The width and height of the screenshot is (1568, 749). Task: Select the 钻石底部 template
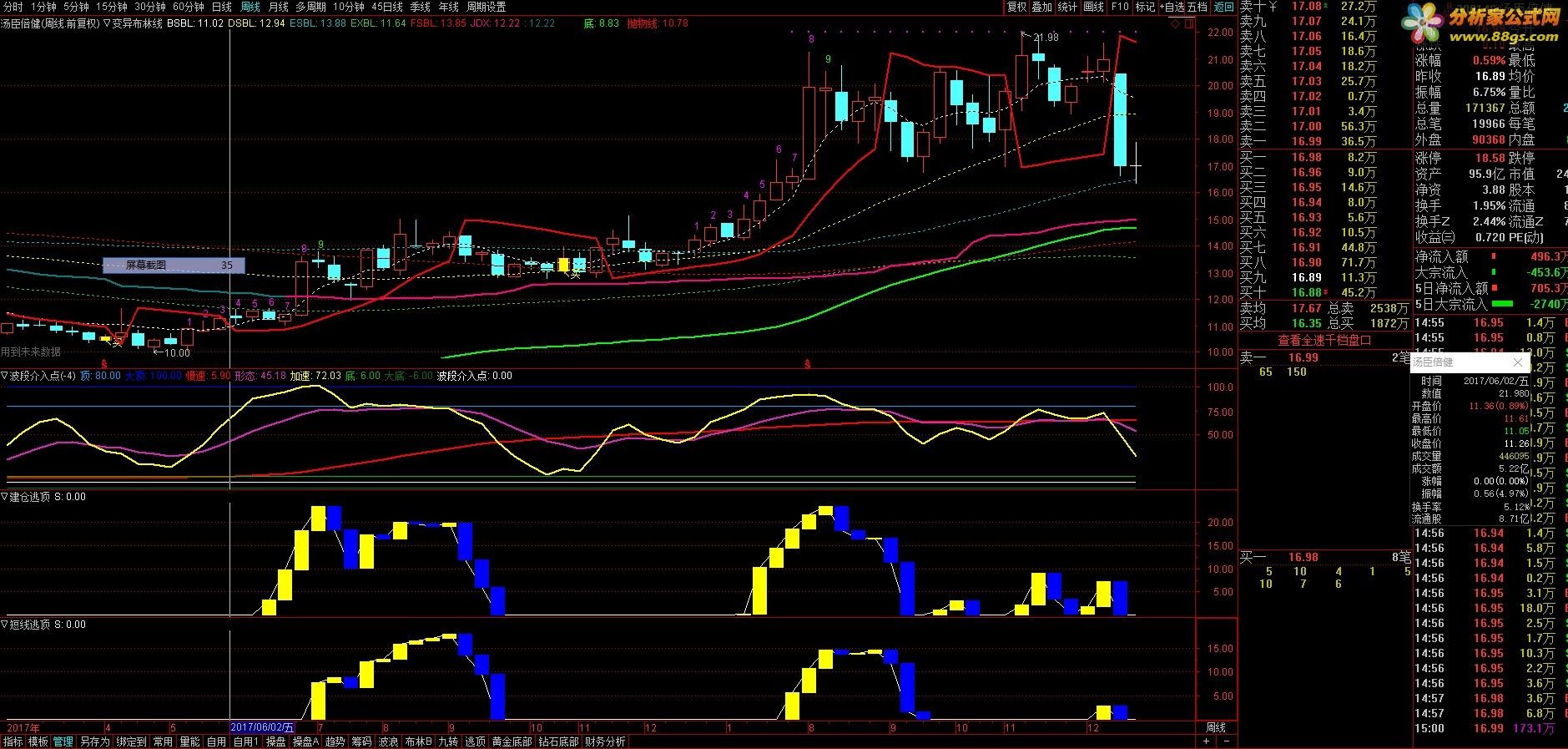click(558, 741)
